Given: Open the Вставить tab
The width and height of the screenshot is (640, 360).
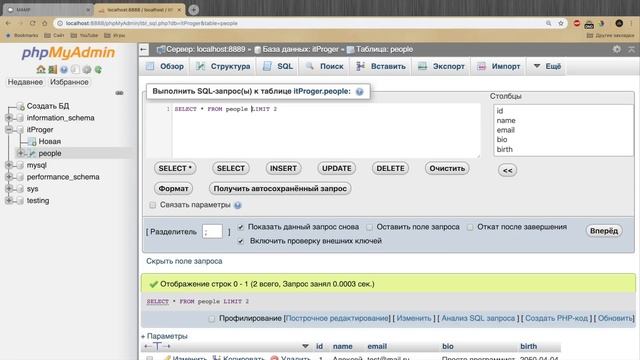Looking at the screenshot, I should pos(380,66).
